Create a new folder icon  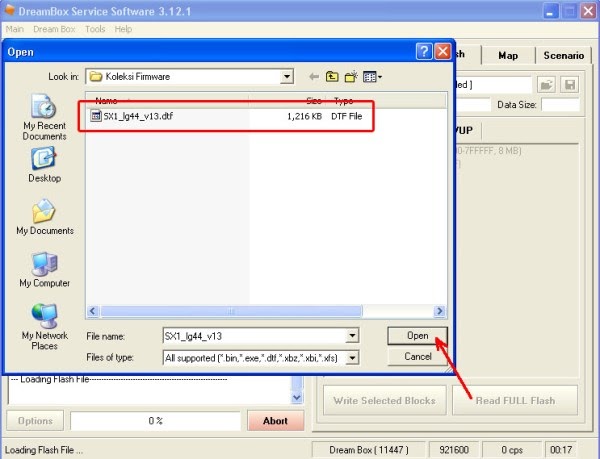pyautogui.click(x=351, y=77)
